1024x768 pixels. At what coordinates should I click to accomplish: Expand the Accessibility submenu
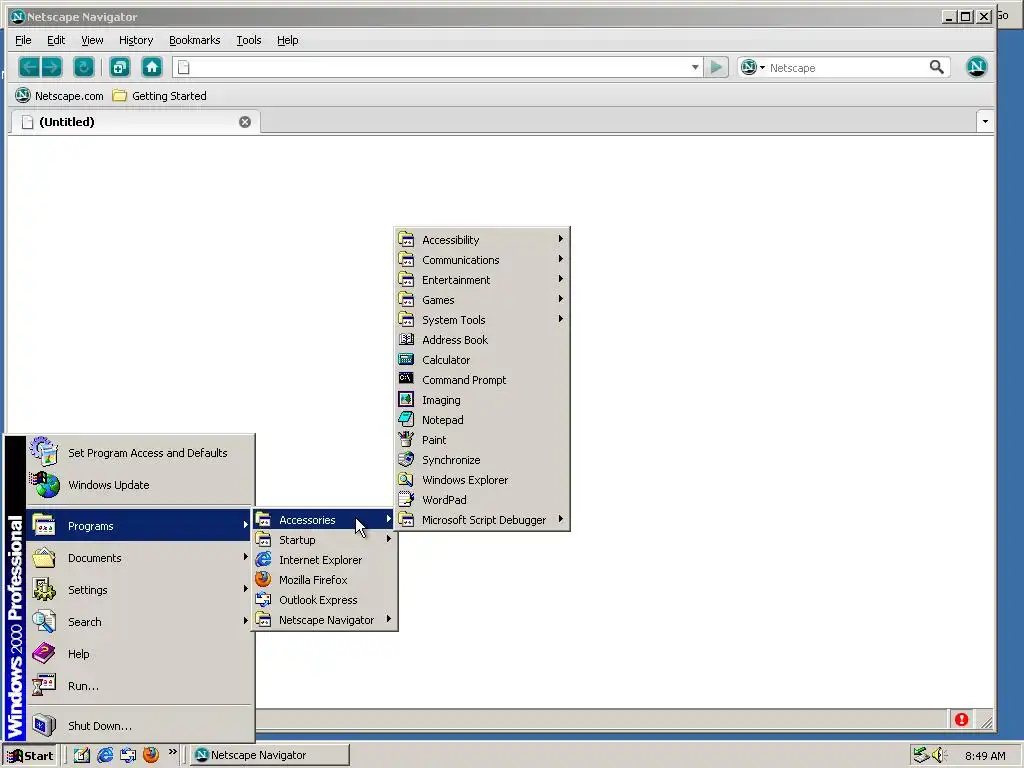coord(482,240)
